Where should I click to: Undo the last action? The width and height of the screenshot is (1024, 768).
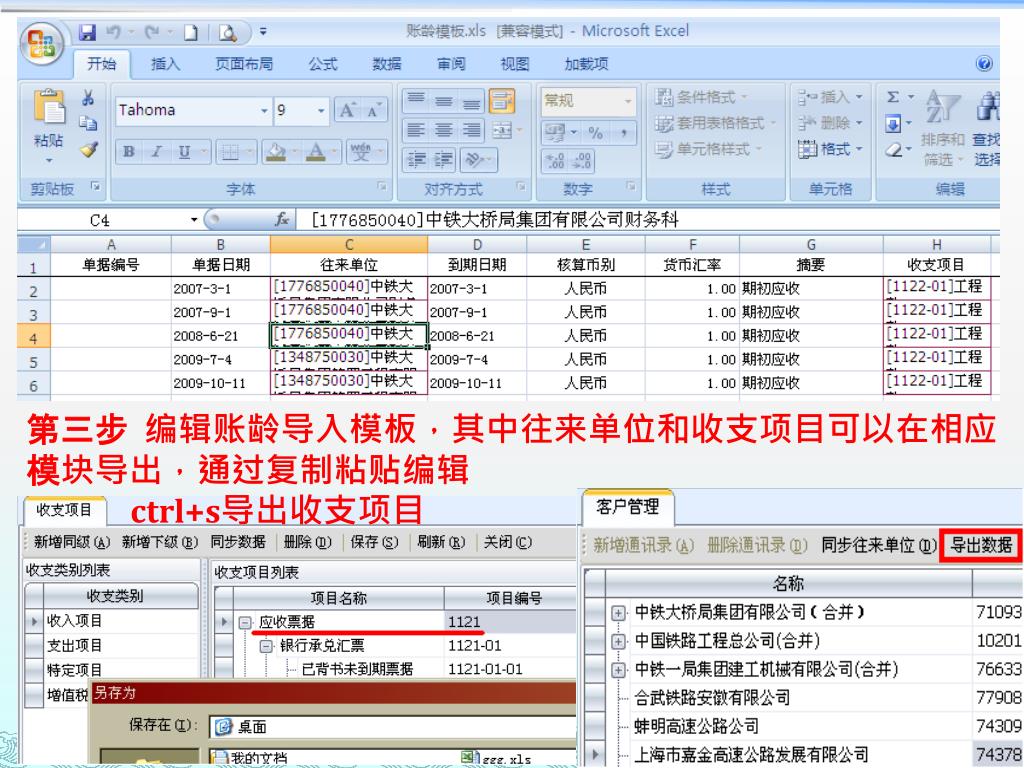[114, 32]
